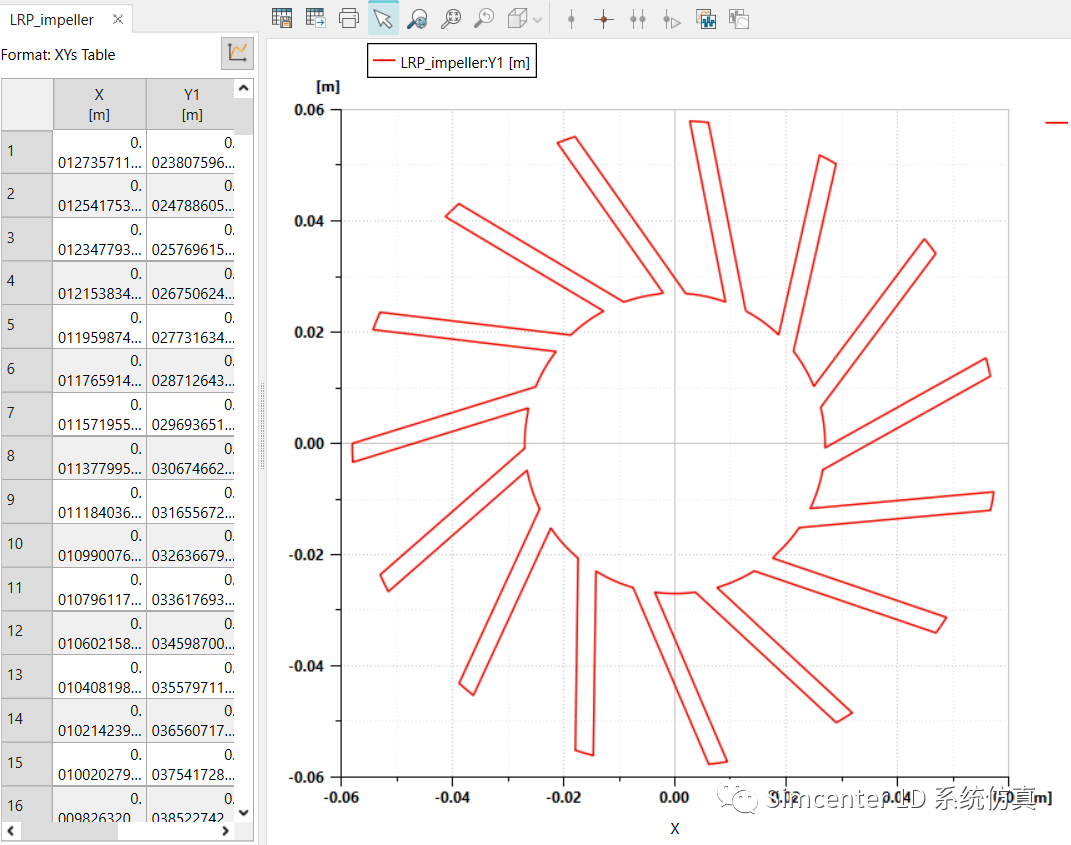
Task: Activate the arrow pointer selection tool
Action: pos(383,18)
